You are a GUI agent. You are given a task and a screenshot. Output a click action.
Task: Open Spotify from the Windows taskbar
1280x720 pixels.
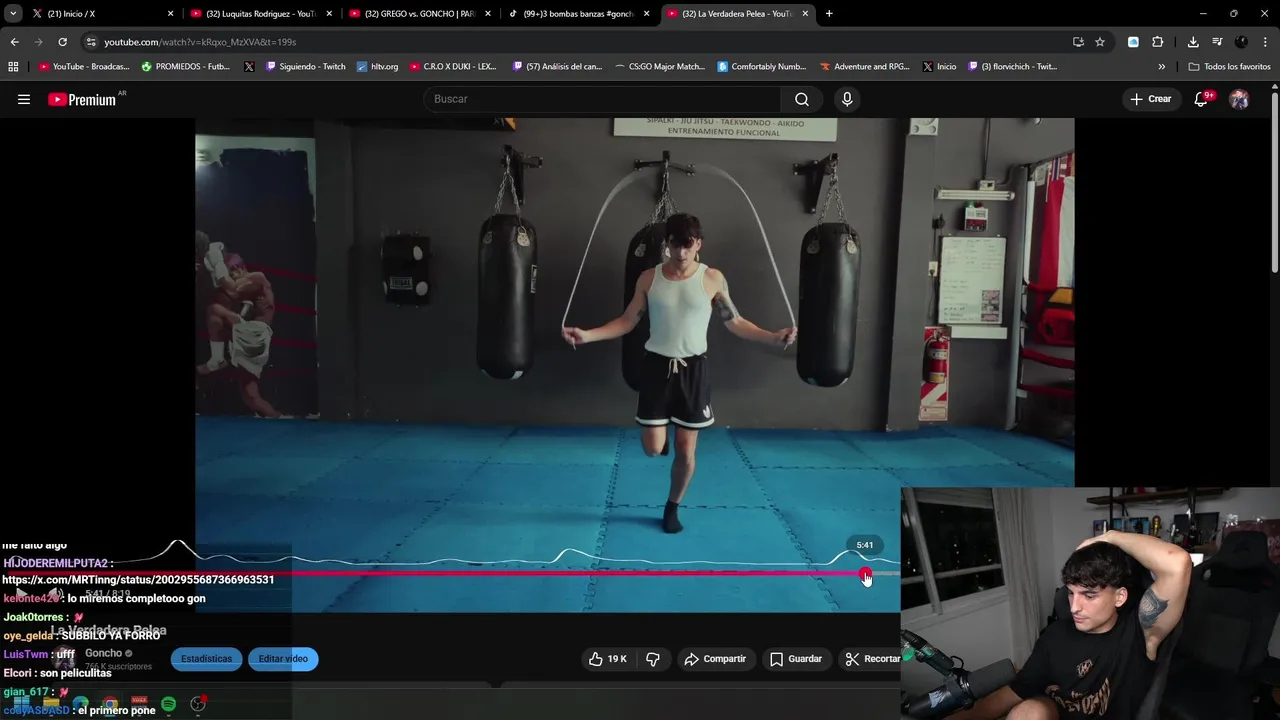click(x=169, y=704)
